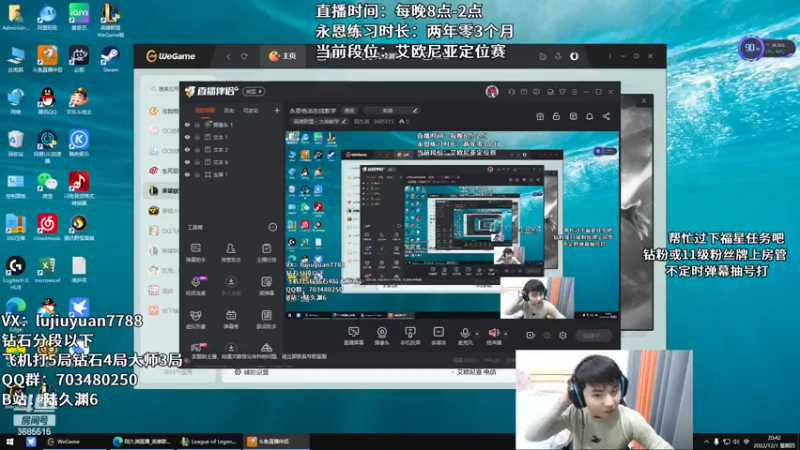Hide the 全屏 1 source layer
Viewport: 800px width, 450px height.
tap(187, 174)
